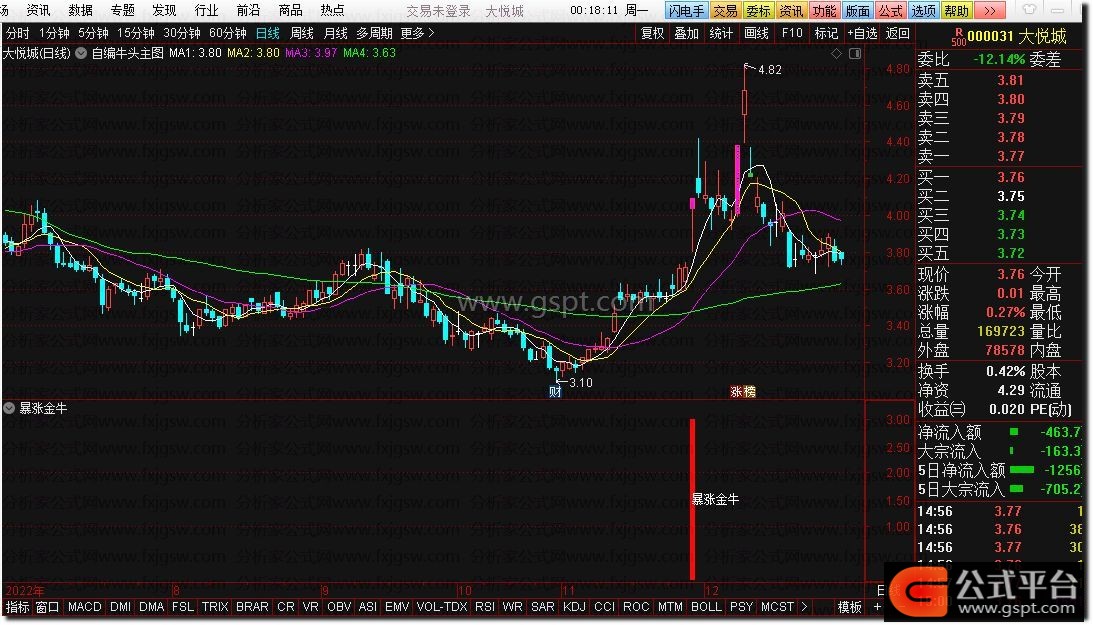Click the 功能 button
This screenshot has width=1094, height=625.
(824, 10)
